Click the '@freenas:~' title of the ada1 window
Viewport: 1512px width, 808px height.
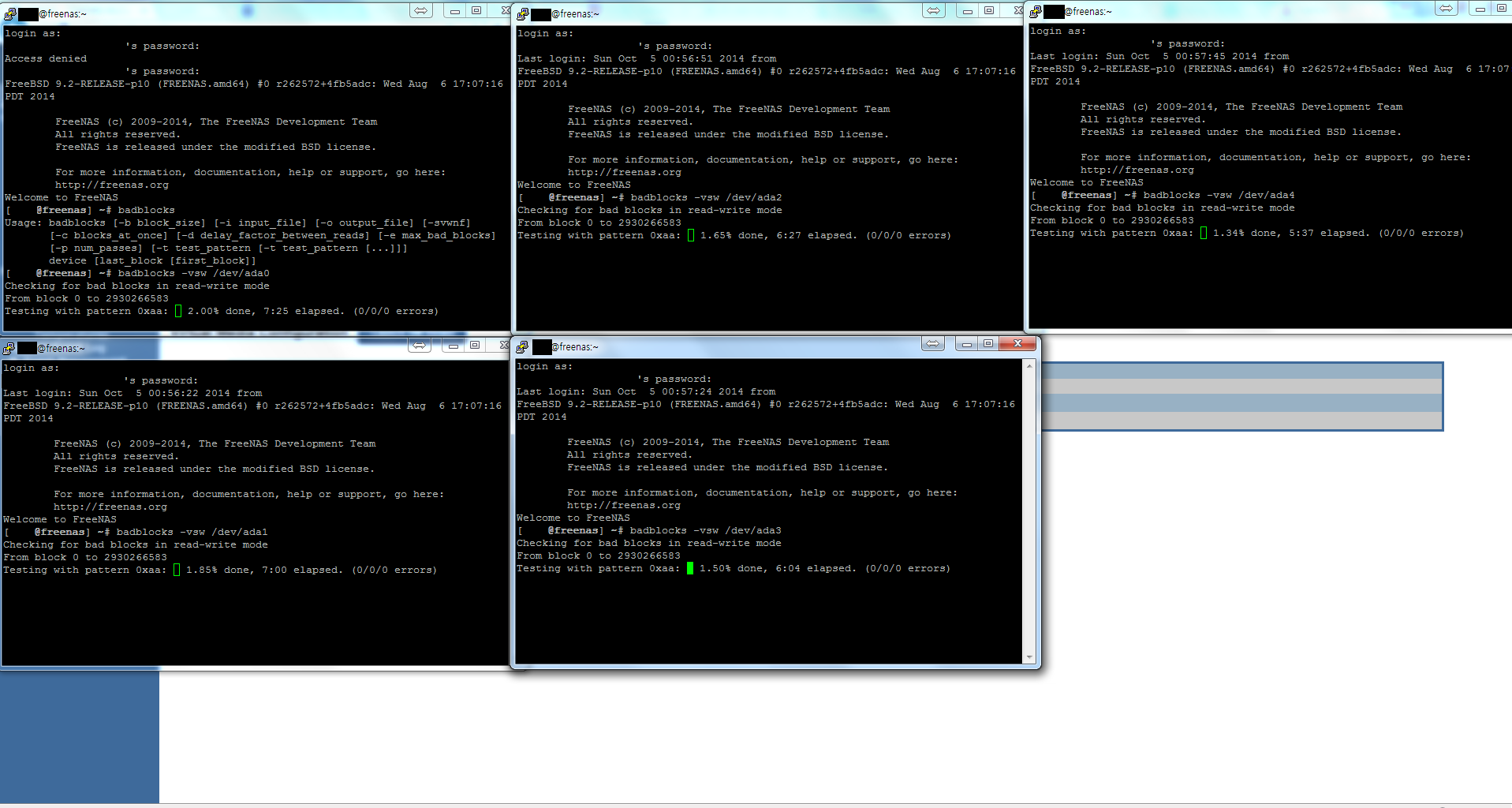coord(62,349)
